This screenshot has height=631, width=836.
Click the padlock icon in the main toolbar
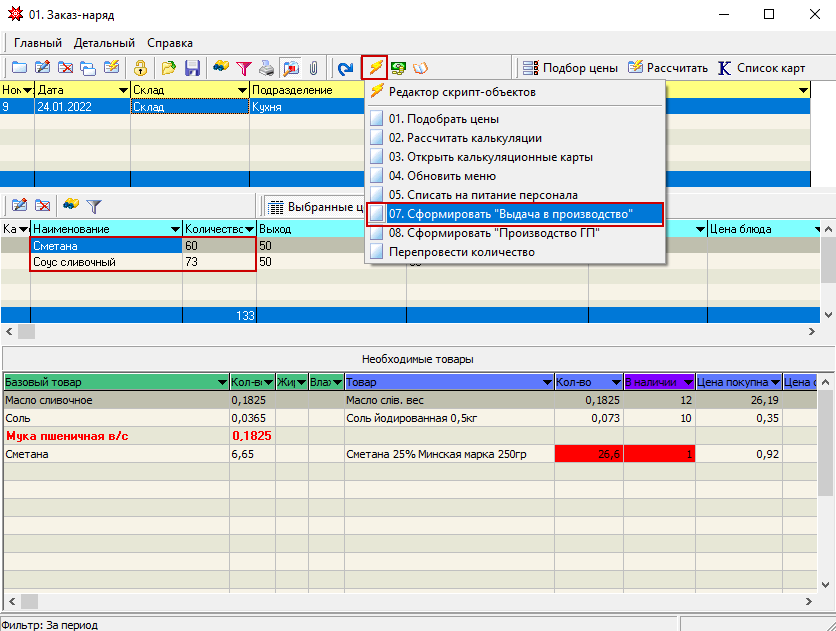pos(141,68)
